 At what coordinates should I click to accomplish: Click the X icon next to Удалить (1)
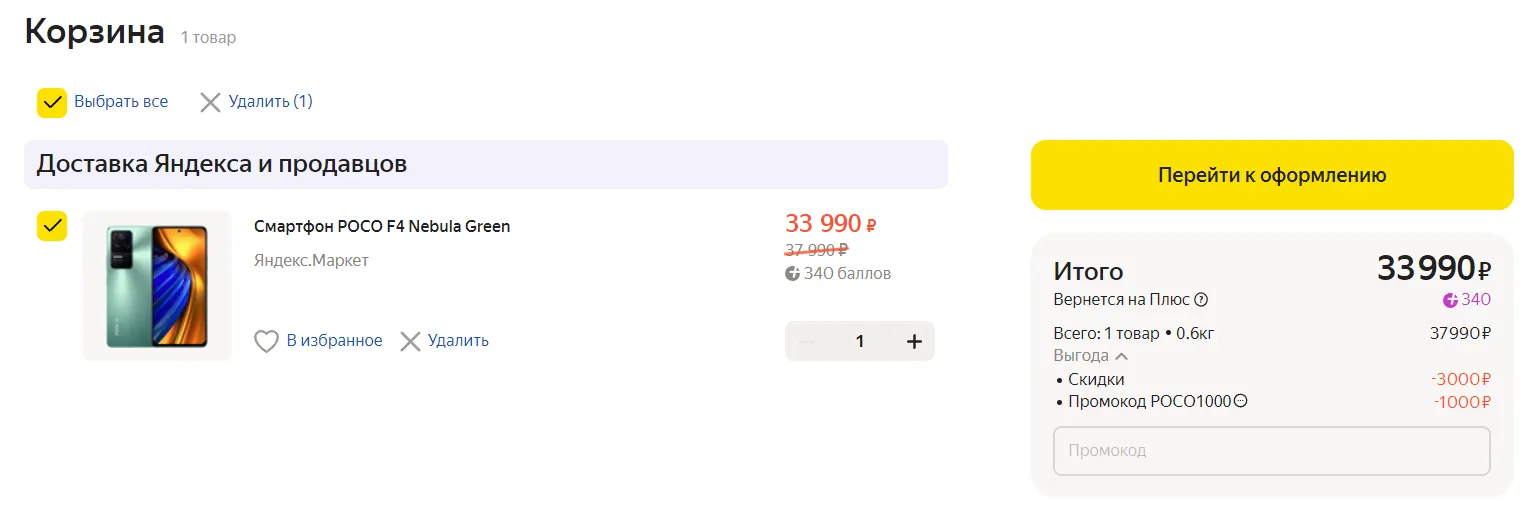[210, 102]
